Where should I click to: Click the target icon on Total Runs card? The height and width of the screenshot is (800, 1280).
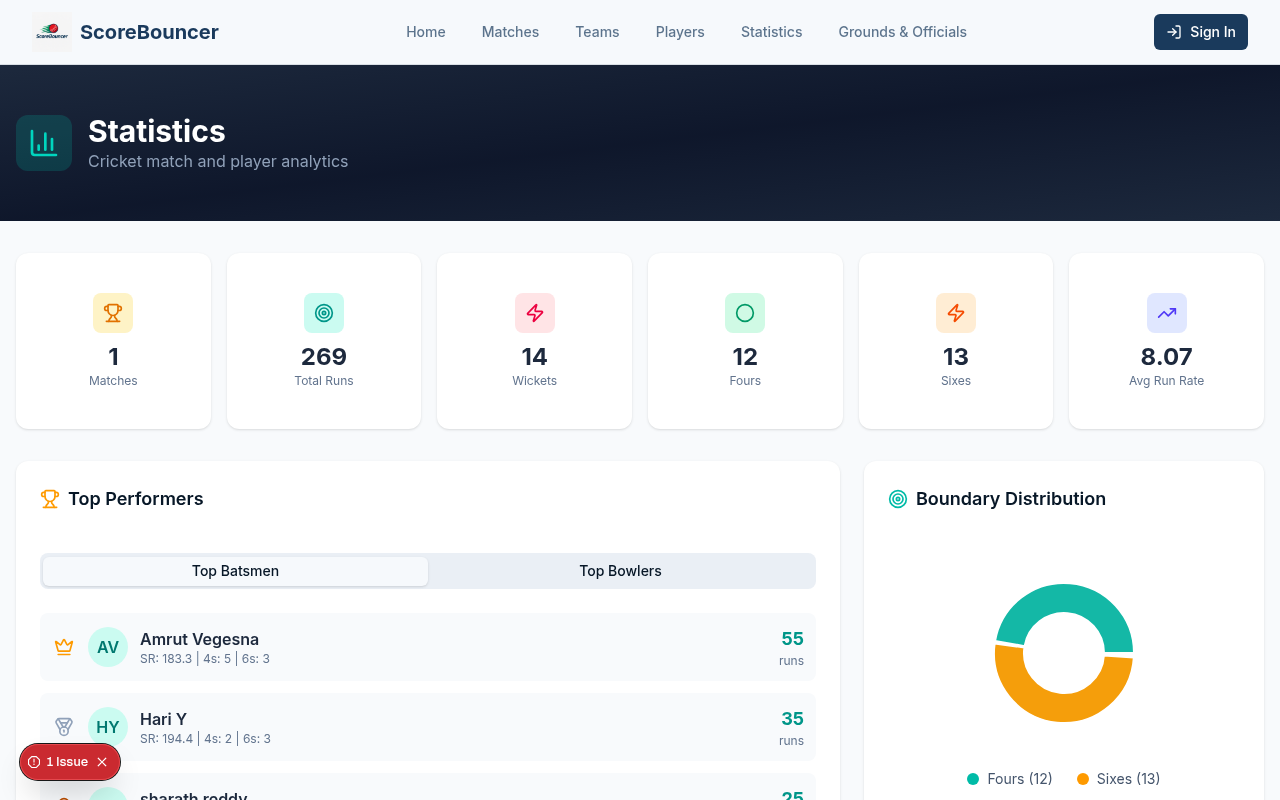pyautogui.click(x=324, y=313)
